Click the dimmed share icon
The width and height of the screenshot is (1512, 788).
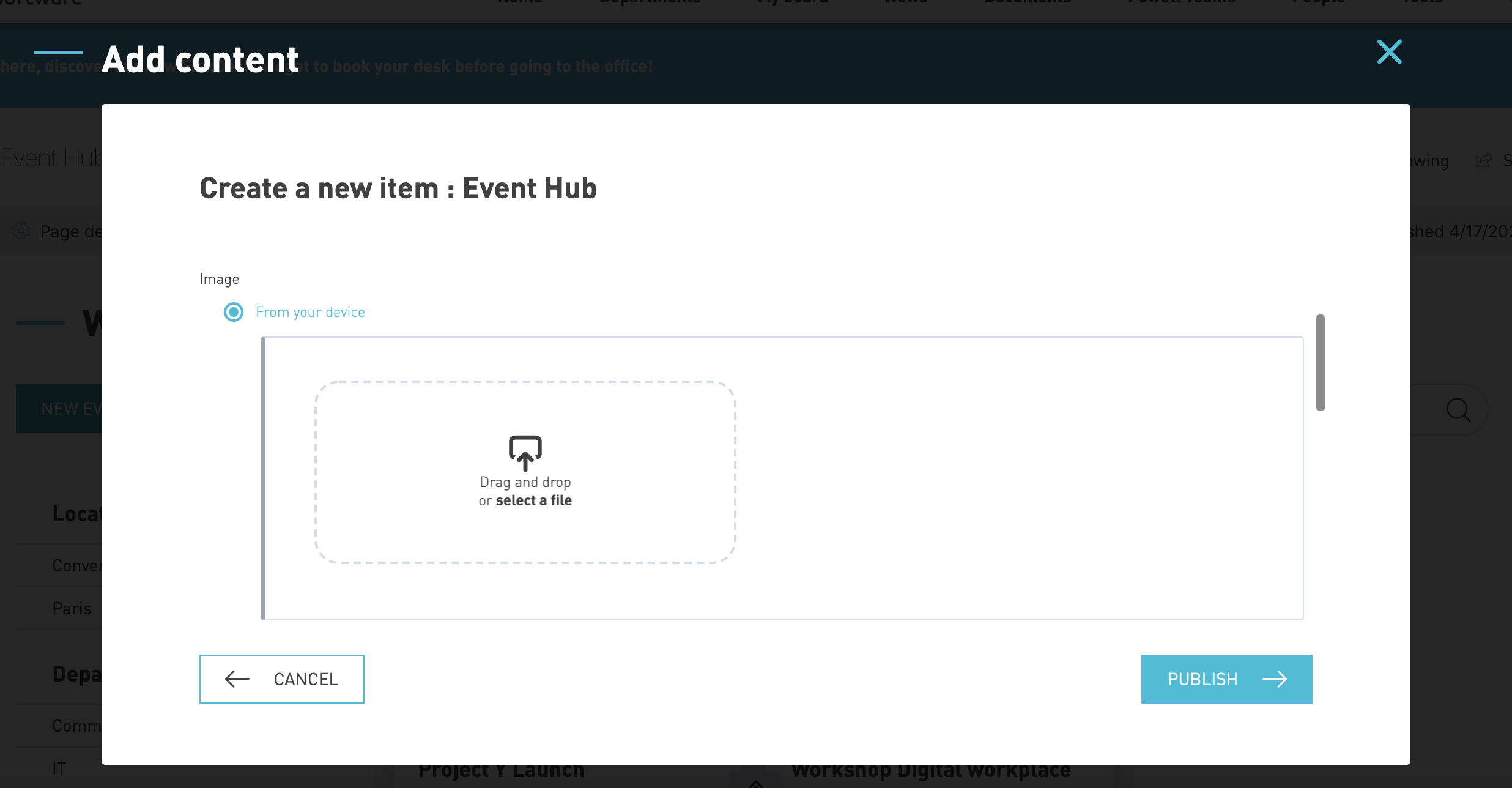point(1484,160)
